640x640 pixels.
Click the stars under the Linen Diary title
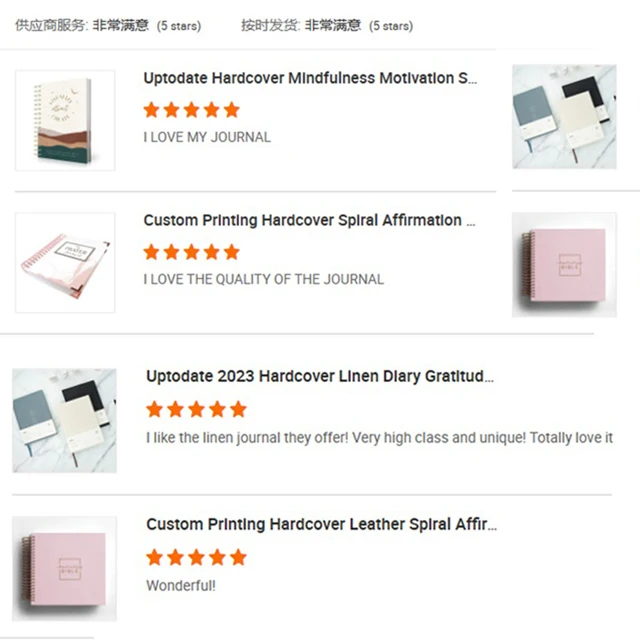click(195, 409)
